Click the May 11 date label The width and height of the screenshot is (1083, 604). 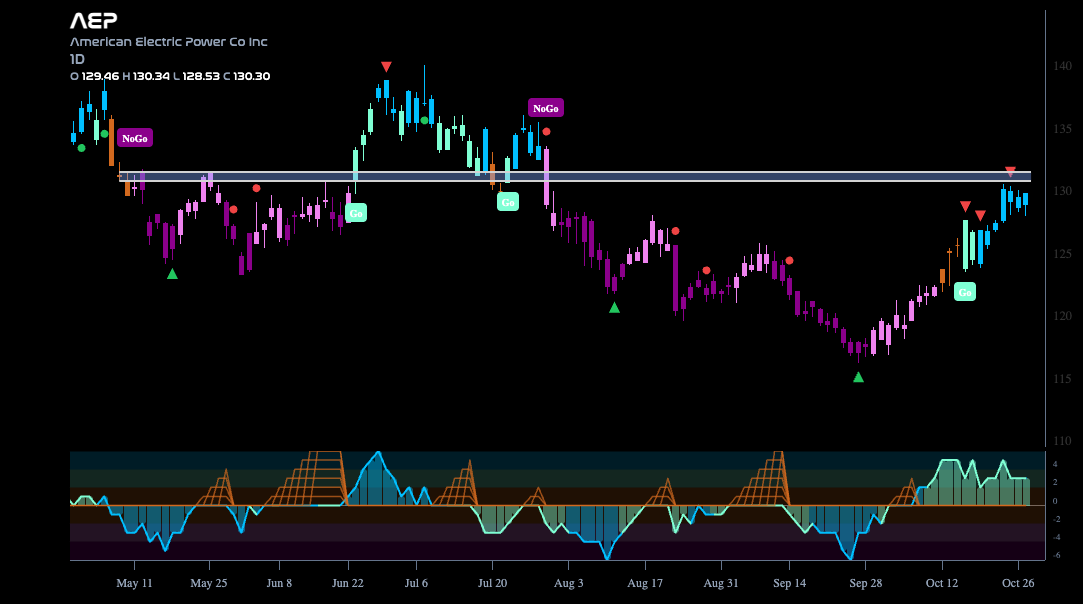click(x=134, y=583)
